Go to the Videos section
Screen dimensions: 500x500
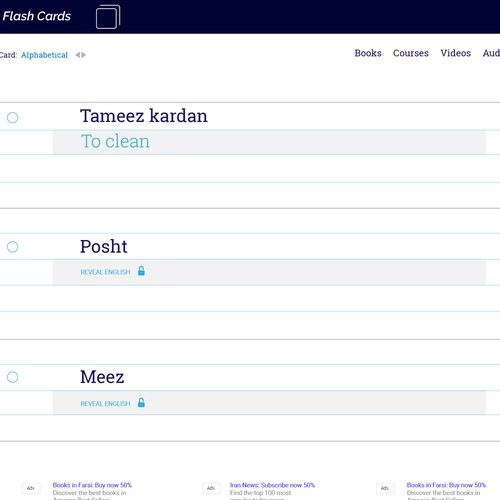point(456,53)
